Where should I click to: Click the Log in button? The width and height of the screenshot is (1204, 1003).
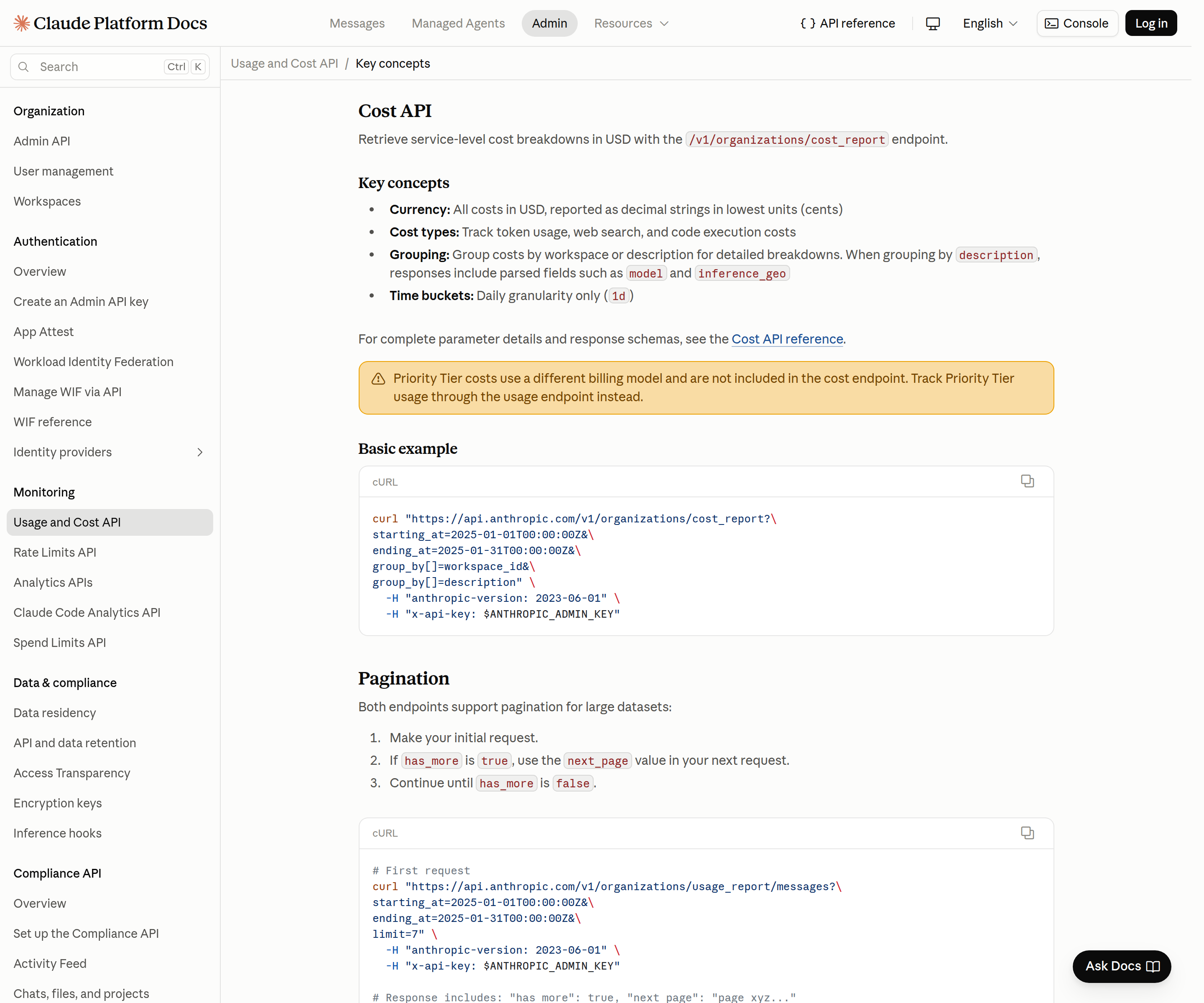point(1163,23)
